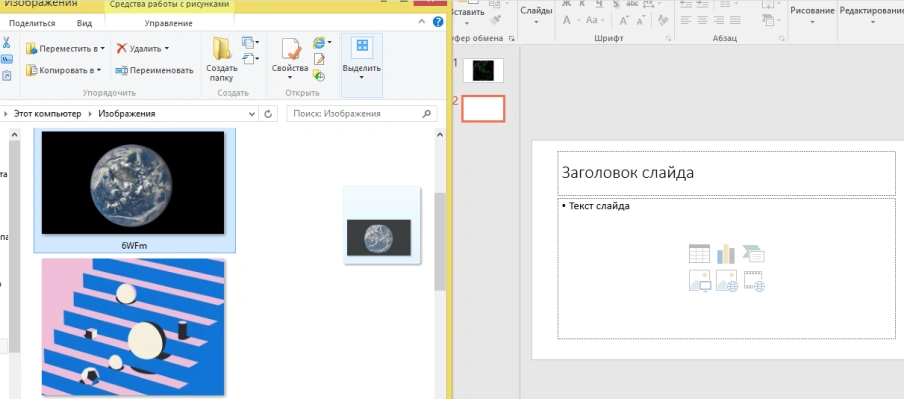Viewport: 904px width, 399px height.
Task: Click the Insert Chart icon in placeholder
Action: pos(726,254)
